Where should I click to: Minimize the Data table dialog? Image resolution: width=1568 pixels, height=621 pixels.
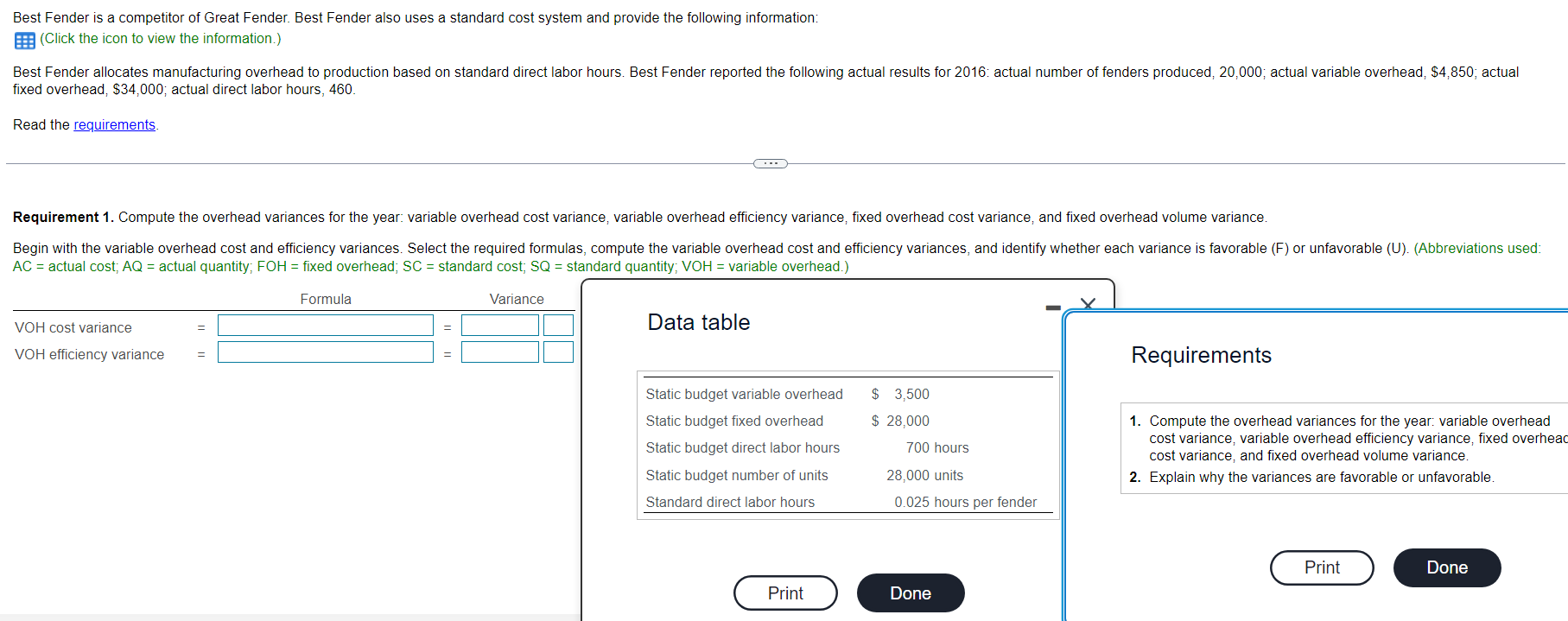(1053, 307)
